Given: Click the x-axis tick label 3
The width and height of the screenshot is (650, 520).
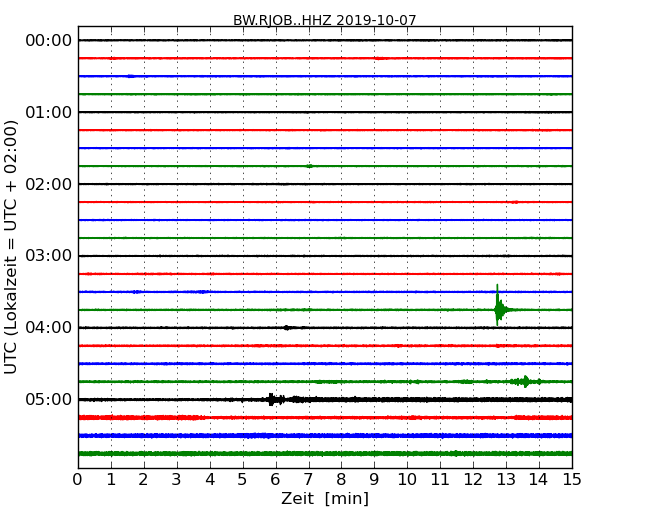Looking at the screenshot, I should click(x=177, y=479).
